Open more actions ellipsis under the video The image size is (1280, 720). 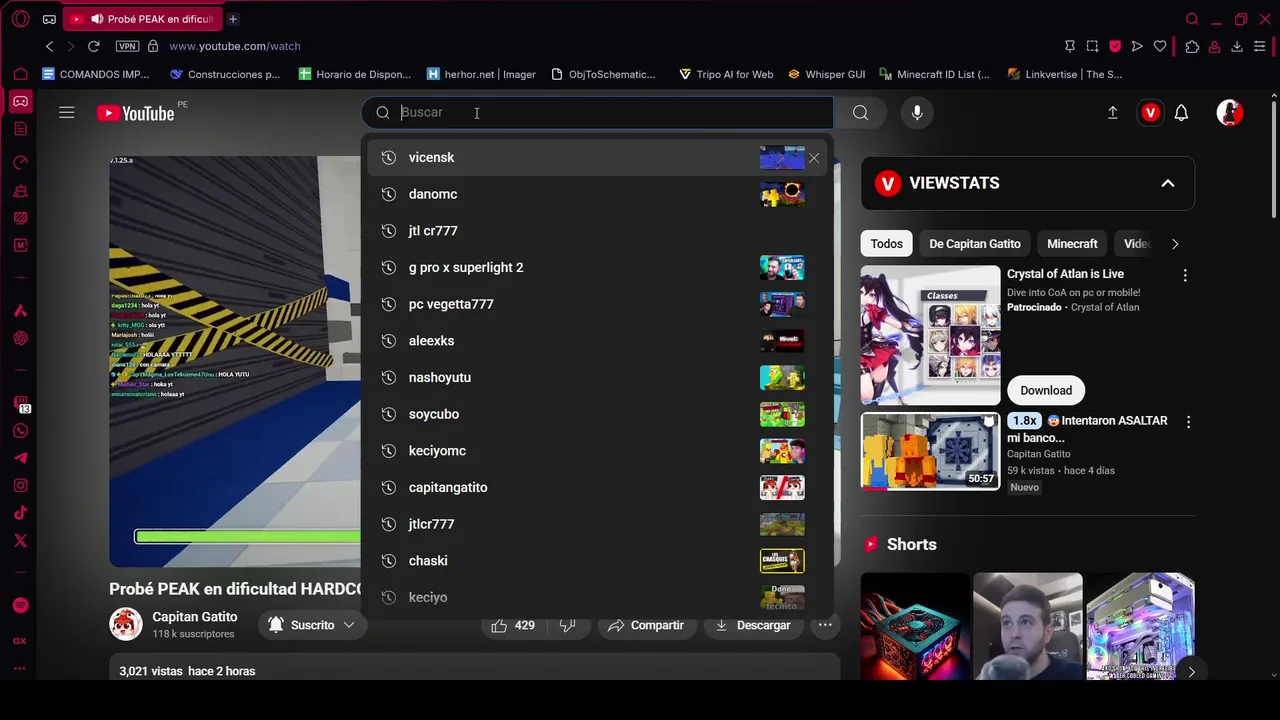[825, 625]
